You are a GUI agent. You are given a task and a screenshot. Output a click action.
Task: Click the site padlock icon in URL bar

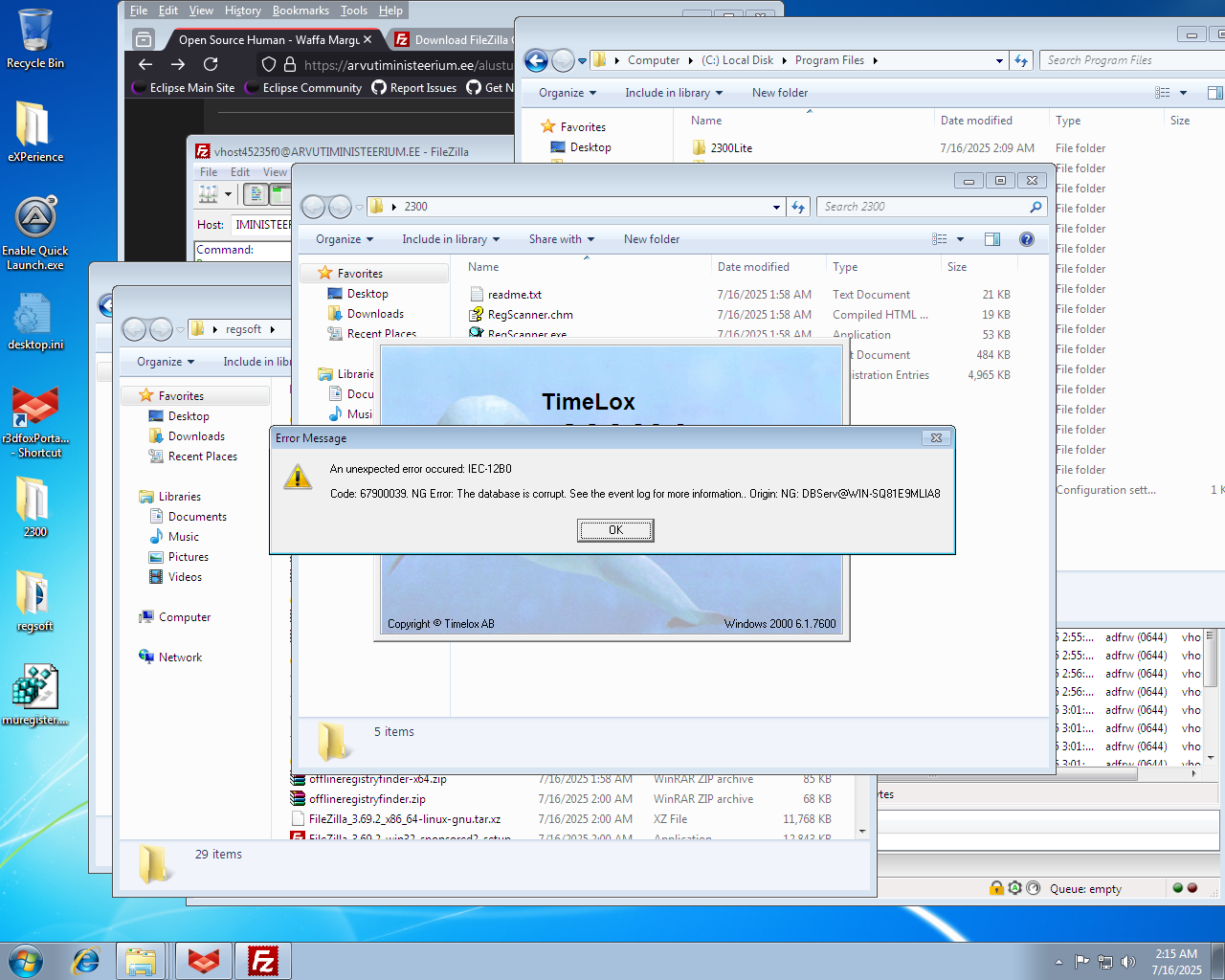[290, 64]
